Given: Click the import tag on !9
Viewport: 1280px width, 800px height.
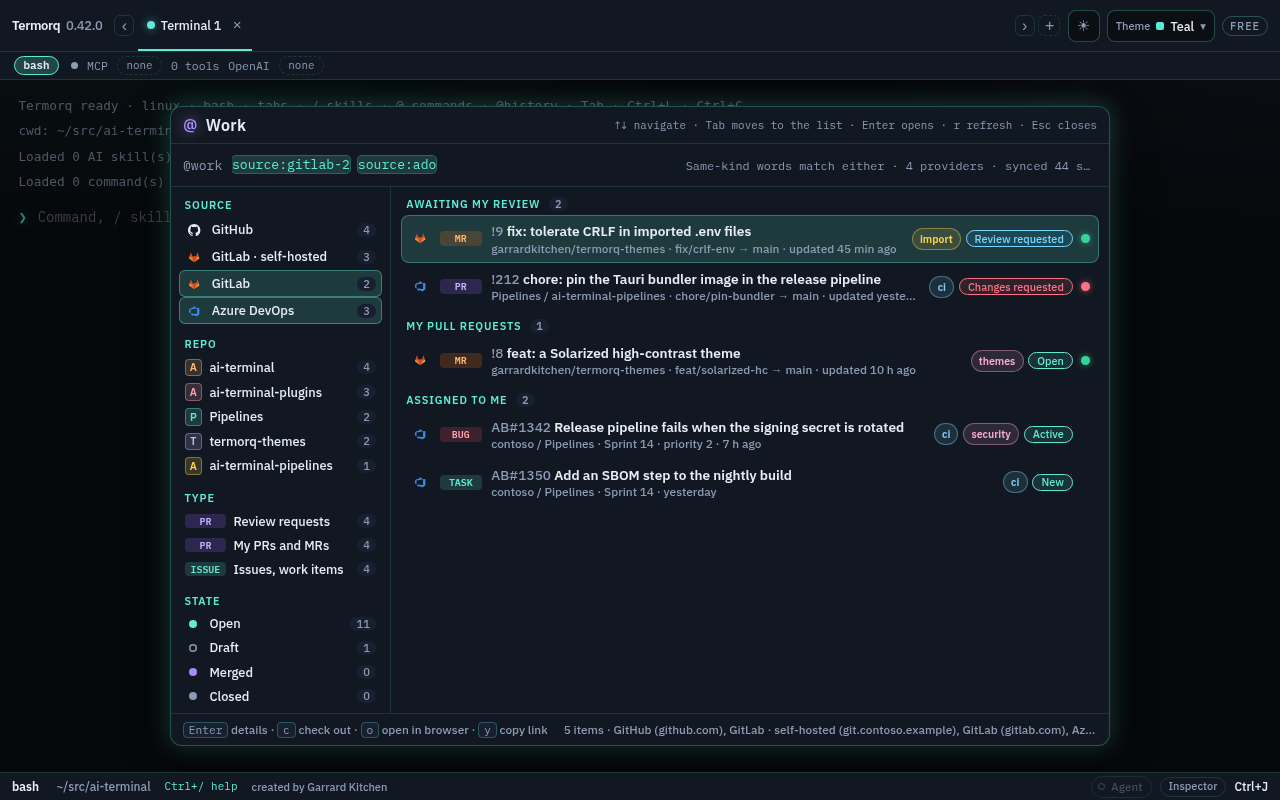Looking at the screenshot, I should [936, 239].
